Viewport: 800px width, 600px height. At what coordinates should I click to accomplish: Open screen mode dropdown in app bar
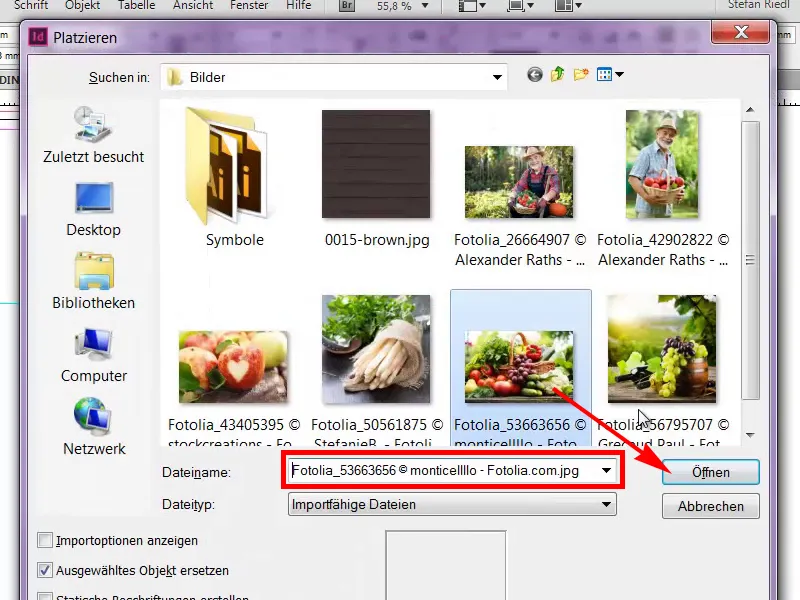pos(520,6)
